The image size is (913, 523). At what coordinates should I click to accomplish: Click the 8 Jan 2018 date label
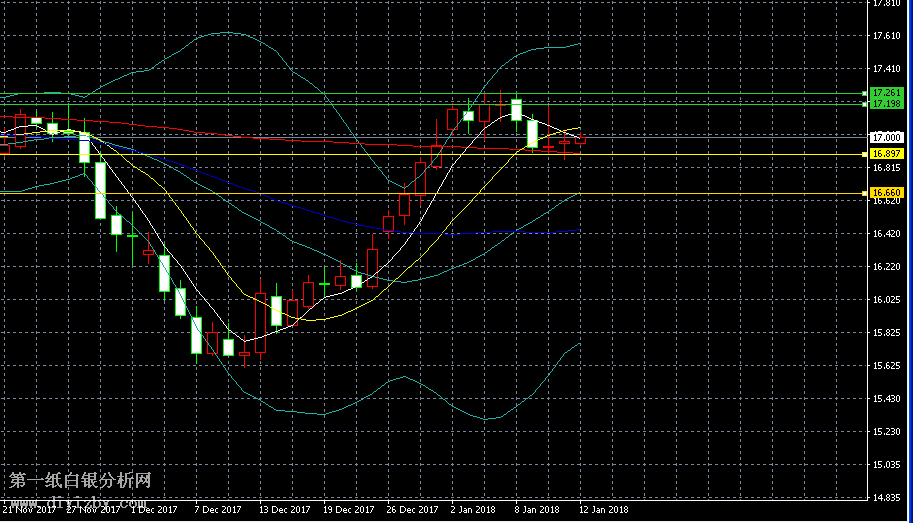click(538, 510)
